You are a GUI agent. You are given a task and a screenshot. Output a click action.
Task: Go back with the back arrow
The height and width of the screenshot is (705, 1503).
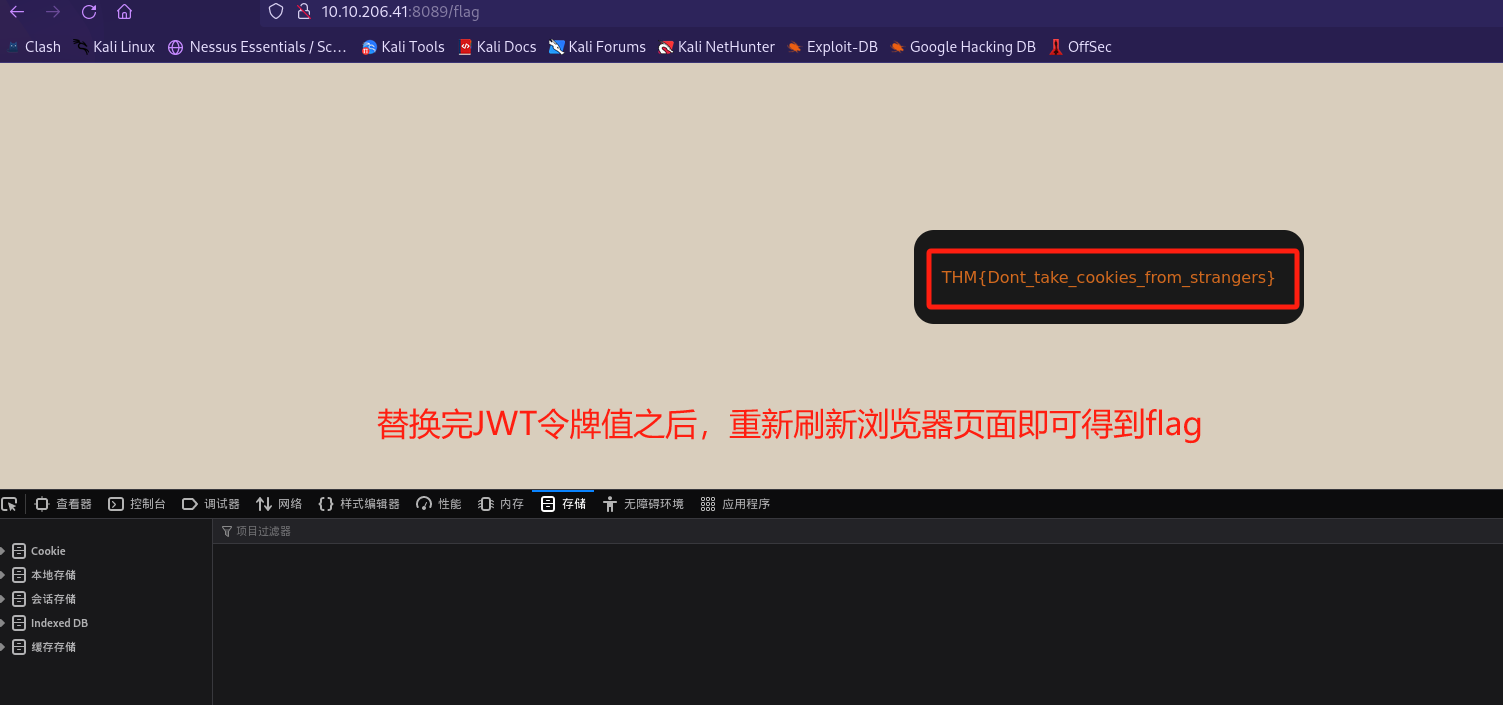pyautogui.click(x=17, y=12)
